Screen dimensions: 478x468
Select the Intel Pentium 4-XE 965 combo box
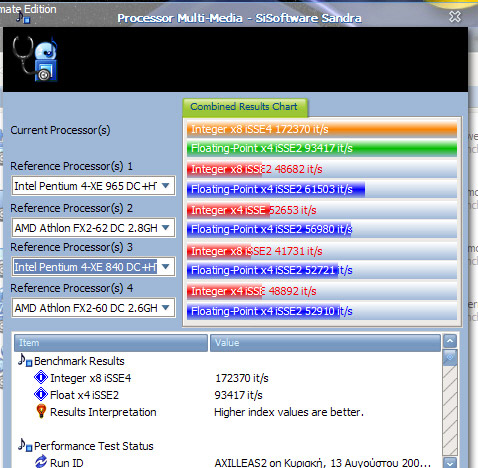93,186
